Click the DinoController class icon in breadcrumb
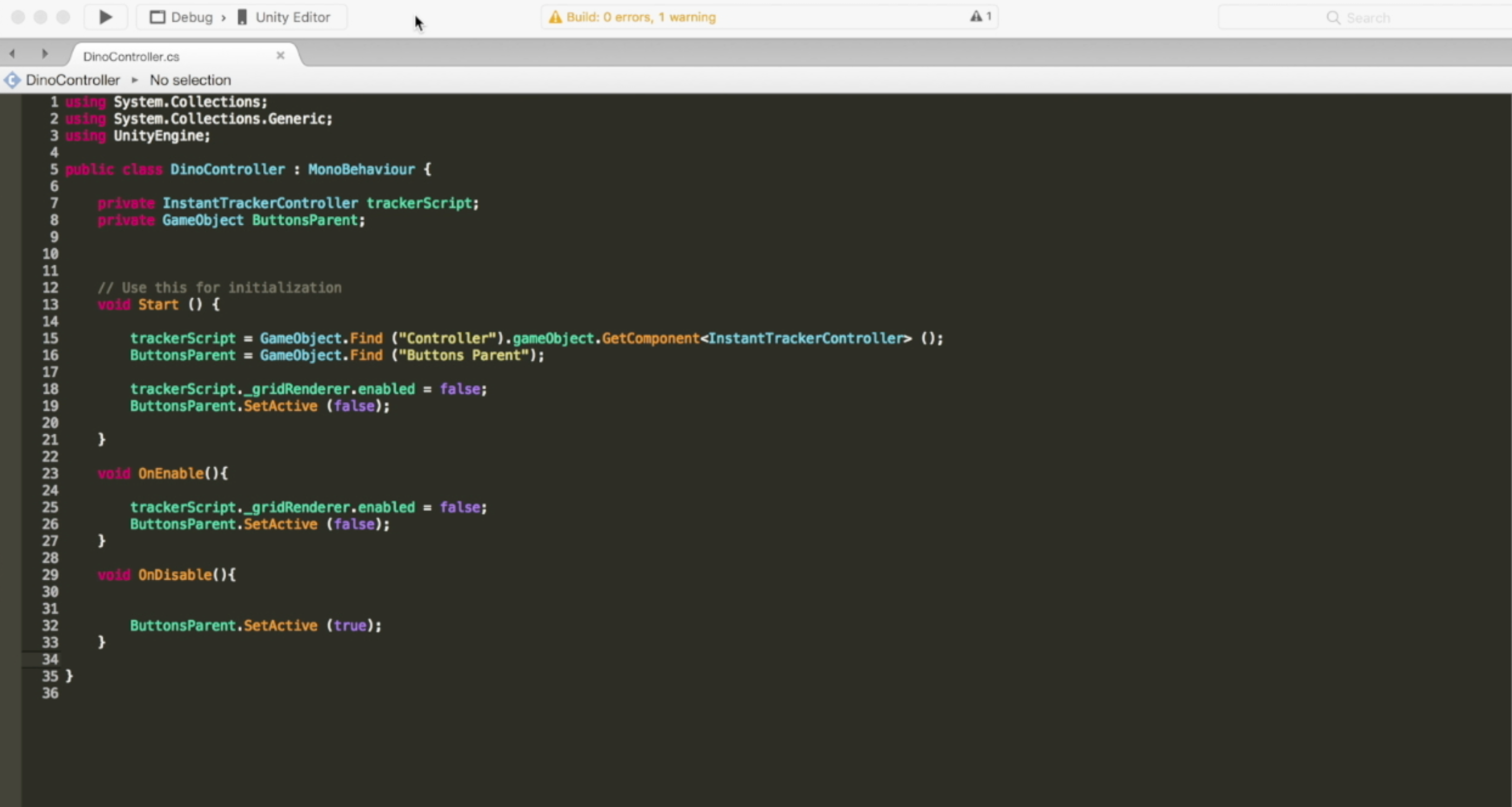Screen dimensions: 1512x807 pos(12,80)
